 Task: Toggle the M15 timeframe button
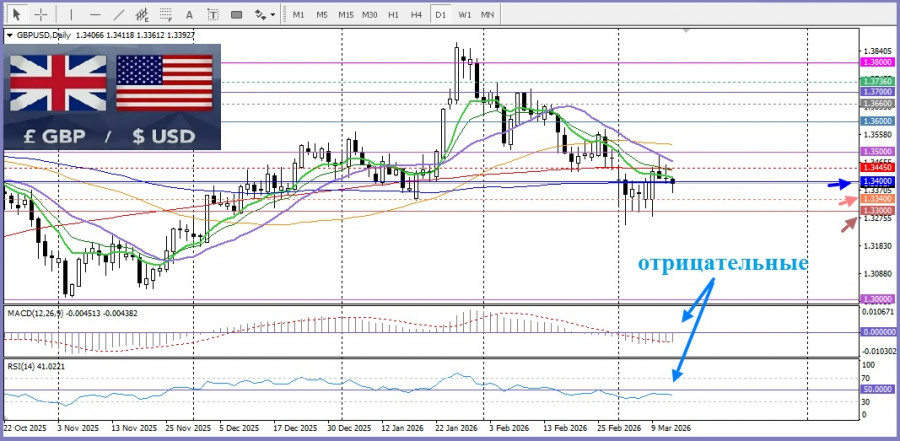coord(345,15)
